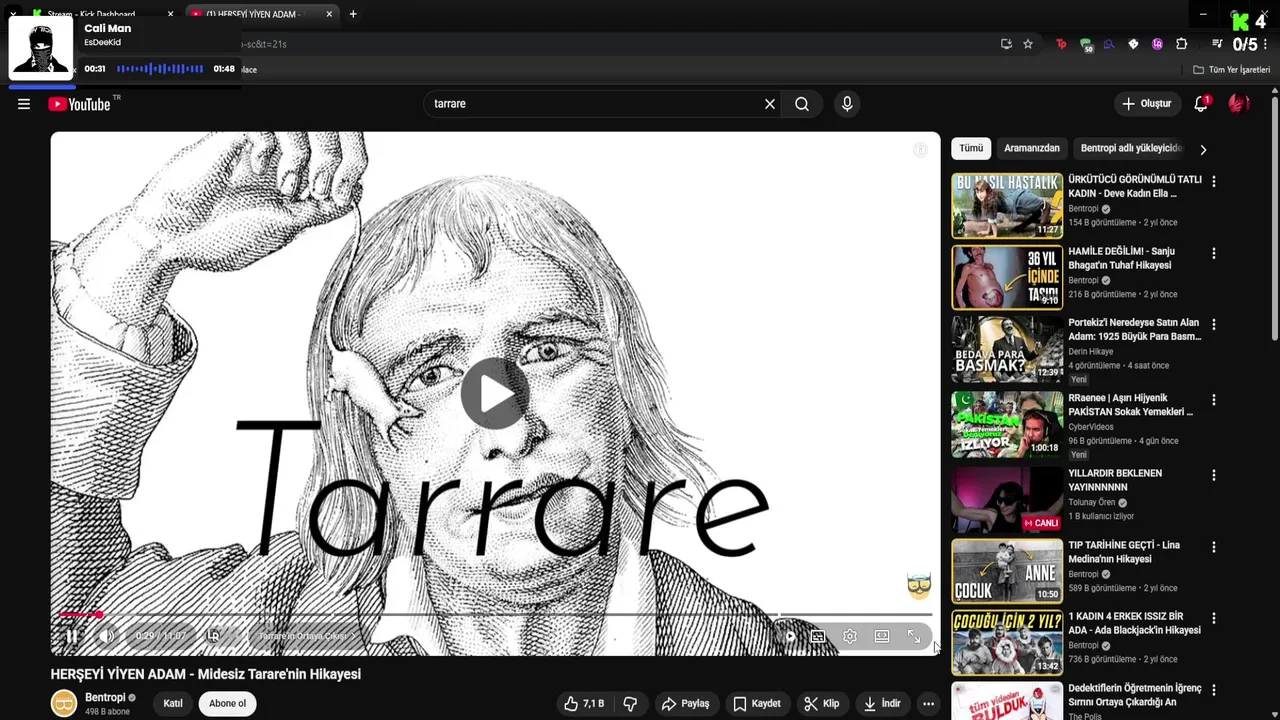Screen dimensions: 1280x720
Task: Select the Bentropi adlı yükleyiciden chip
Action: click(x=1131, y=148)
